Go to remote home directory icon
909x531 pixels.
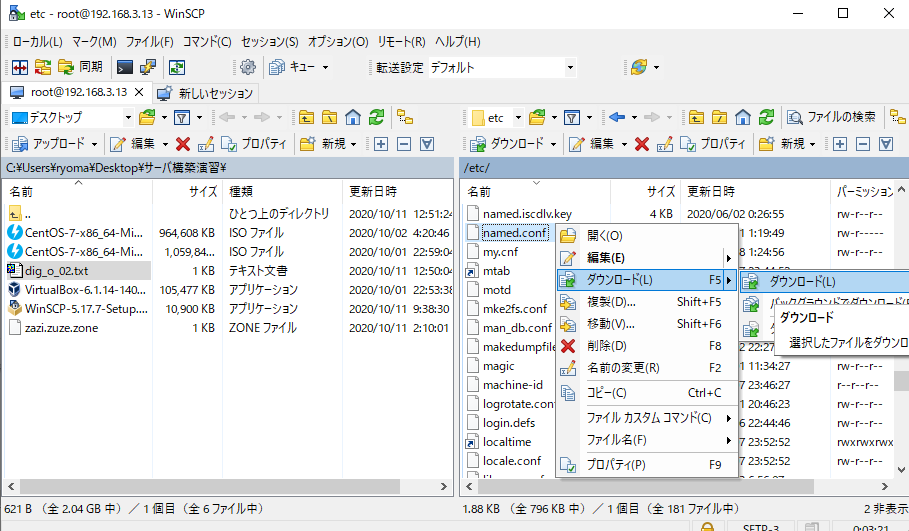tap(743, 118)
